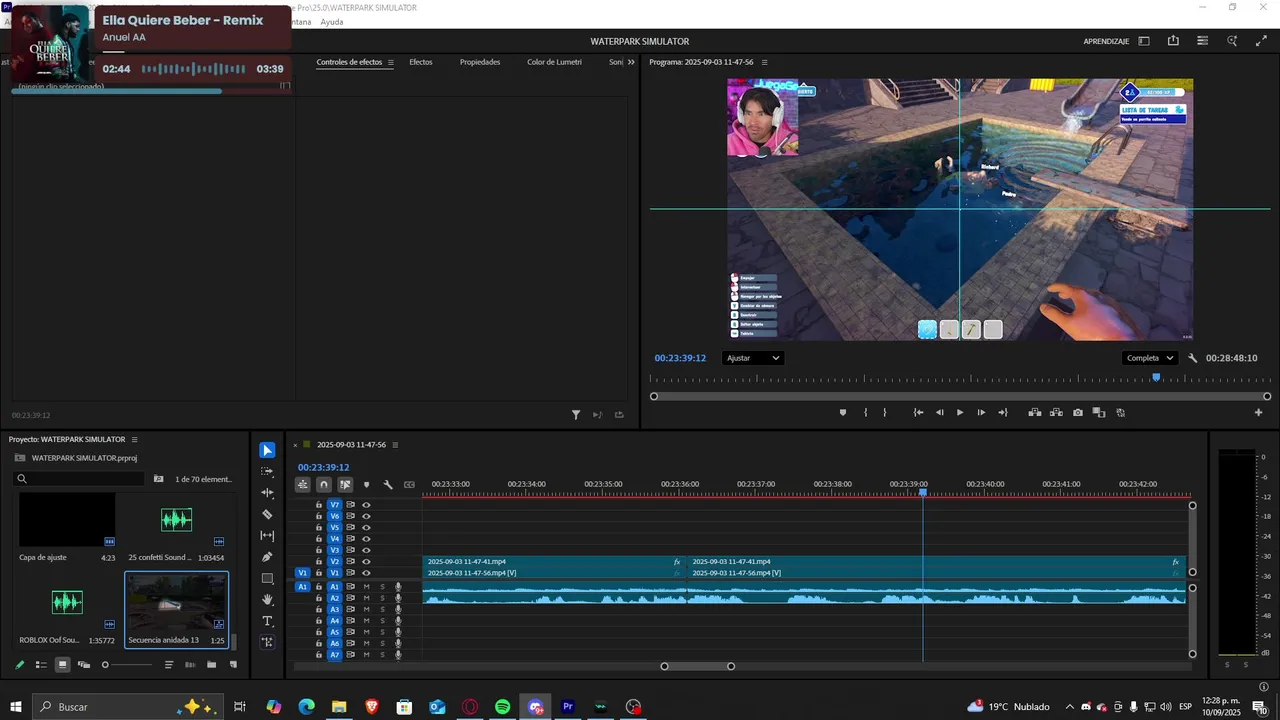The width and height of the screenshot is (1280, 720).
Task: Open sort icons menu in Project panel
Action: tap(168, 665)
